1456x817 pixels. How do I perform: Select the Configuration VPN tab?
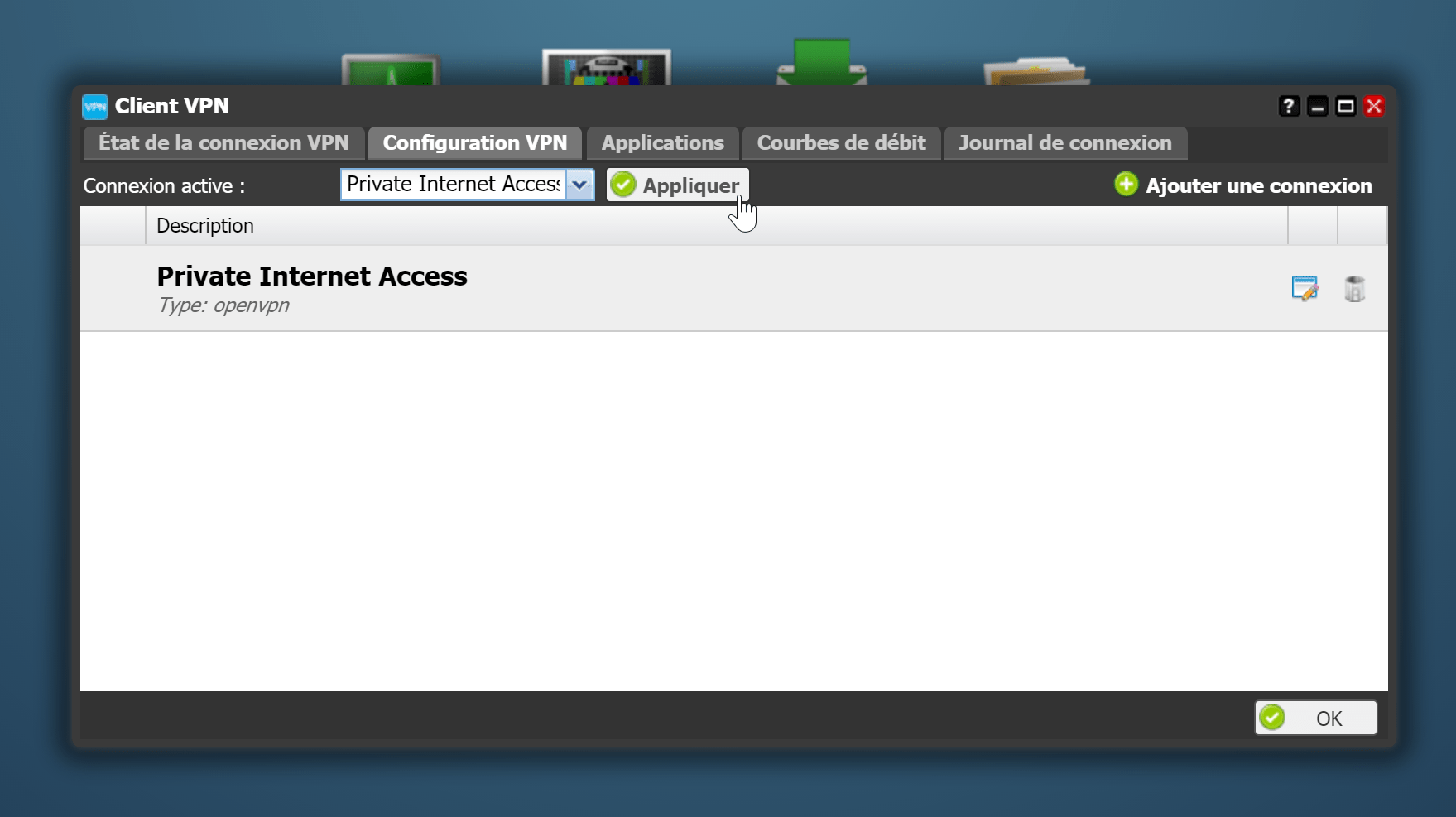click(475, 143)
